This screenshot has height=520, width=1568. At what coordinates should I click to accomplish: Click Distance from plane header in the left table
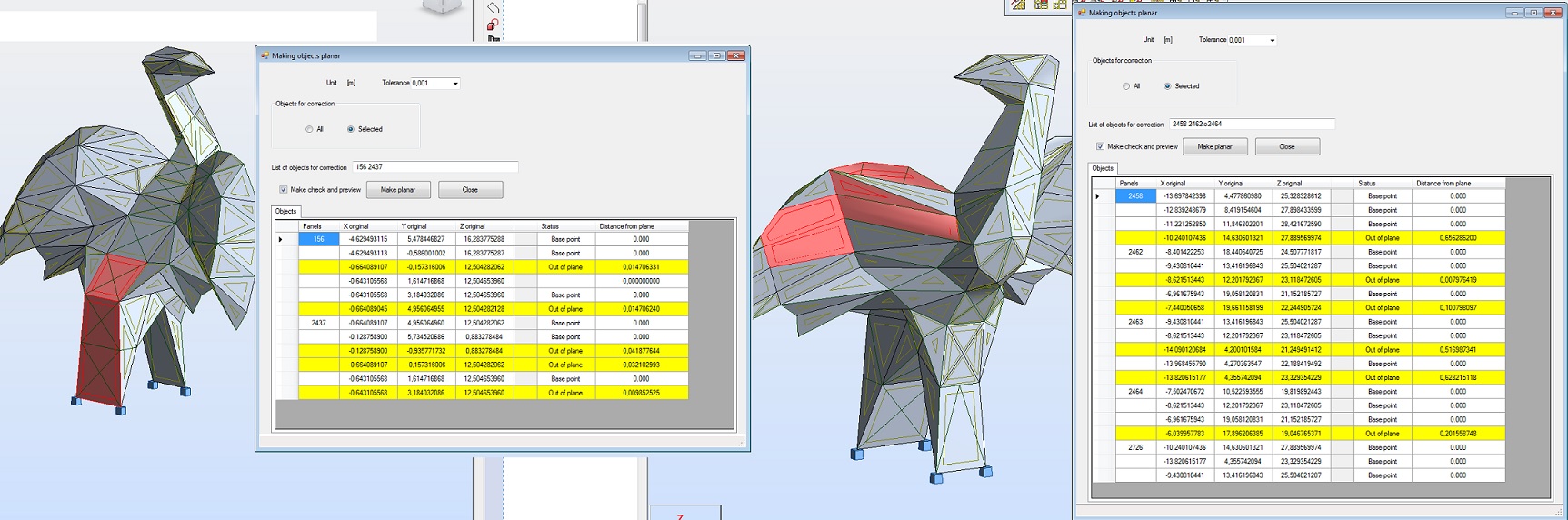pyautogui.click(x=642, y=226)
